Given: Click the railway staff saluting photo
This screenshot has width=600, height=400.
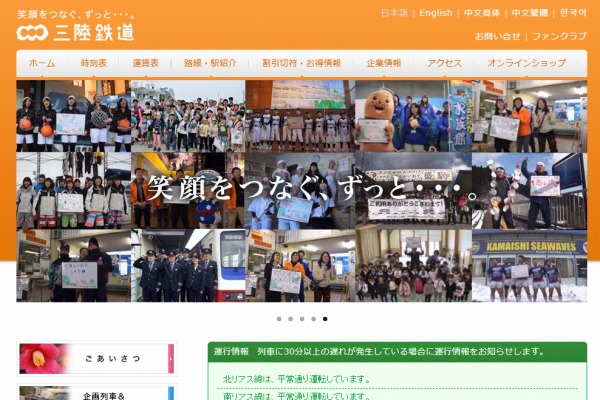Looking at the screenshot, I should [x=188, y=266].
